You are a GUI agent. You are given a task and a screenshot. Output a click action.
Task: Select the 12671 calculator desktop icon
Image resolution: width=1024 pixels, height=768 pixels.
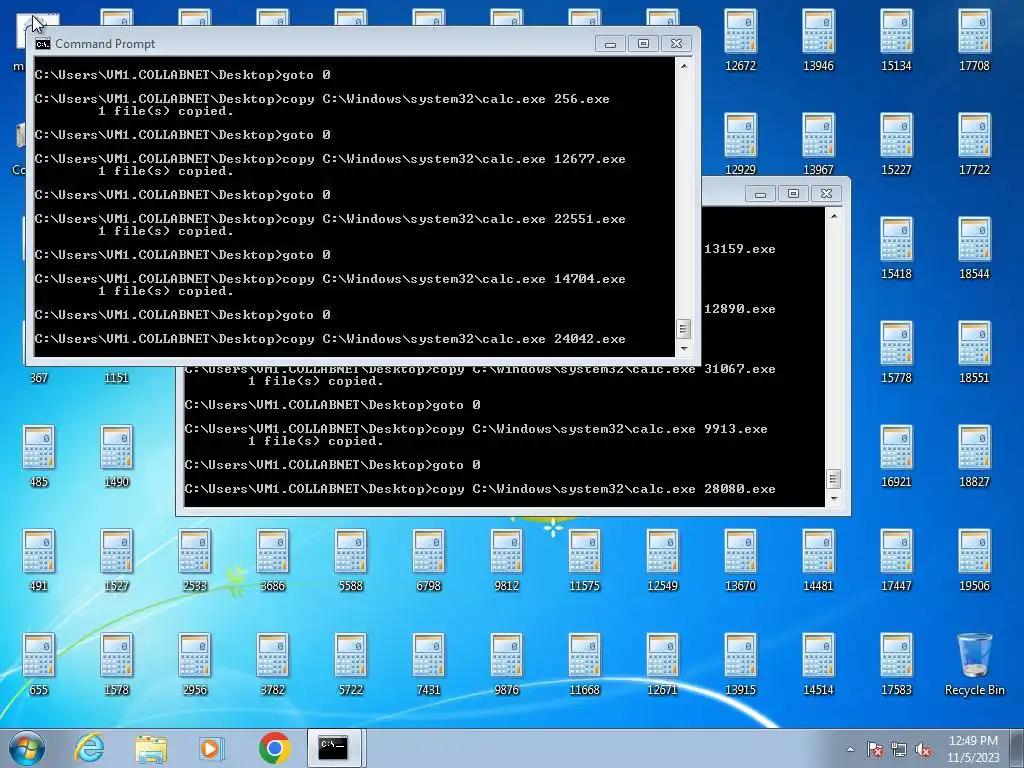[x=662, y=664]
